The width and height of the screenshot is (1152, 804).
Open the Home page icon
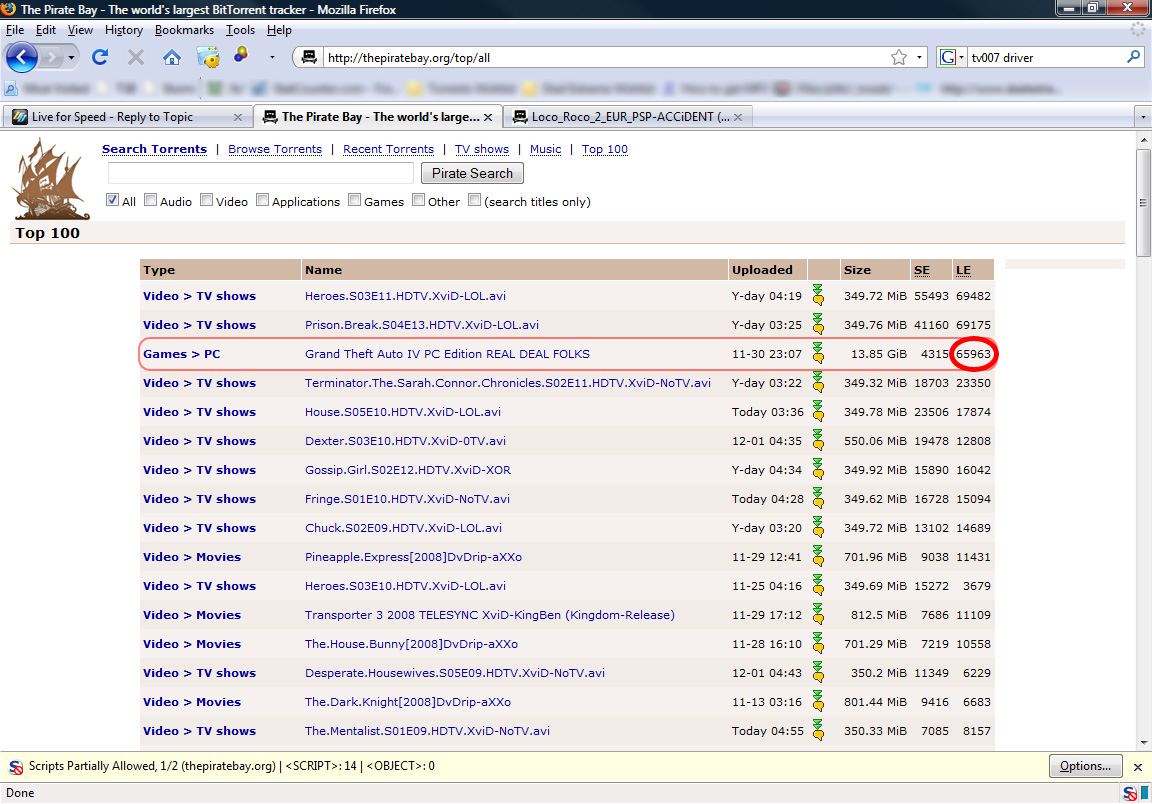pos(172,57)
